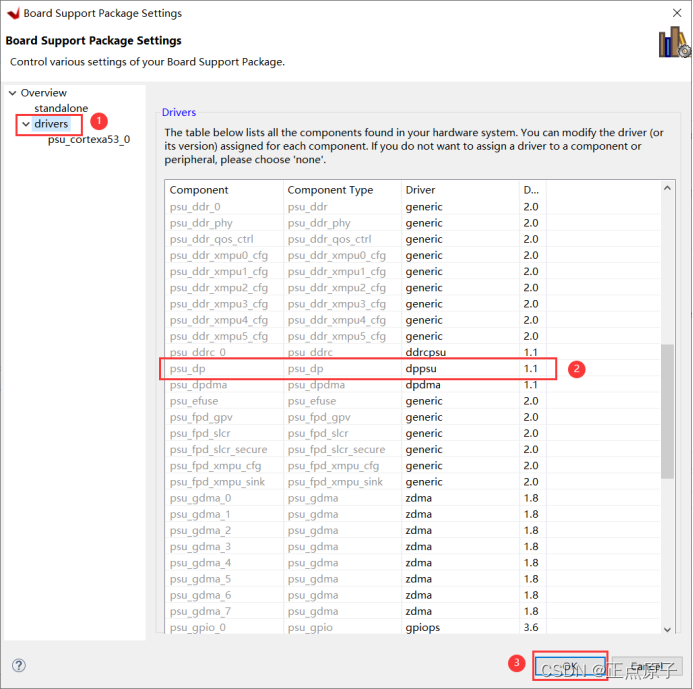Click the Xilinx SDK logo in title bar
This screenshot has height=689, width=693.
(13, 13)
